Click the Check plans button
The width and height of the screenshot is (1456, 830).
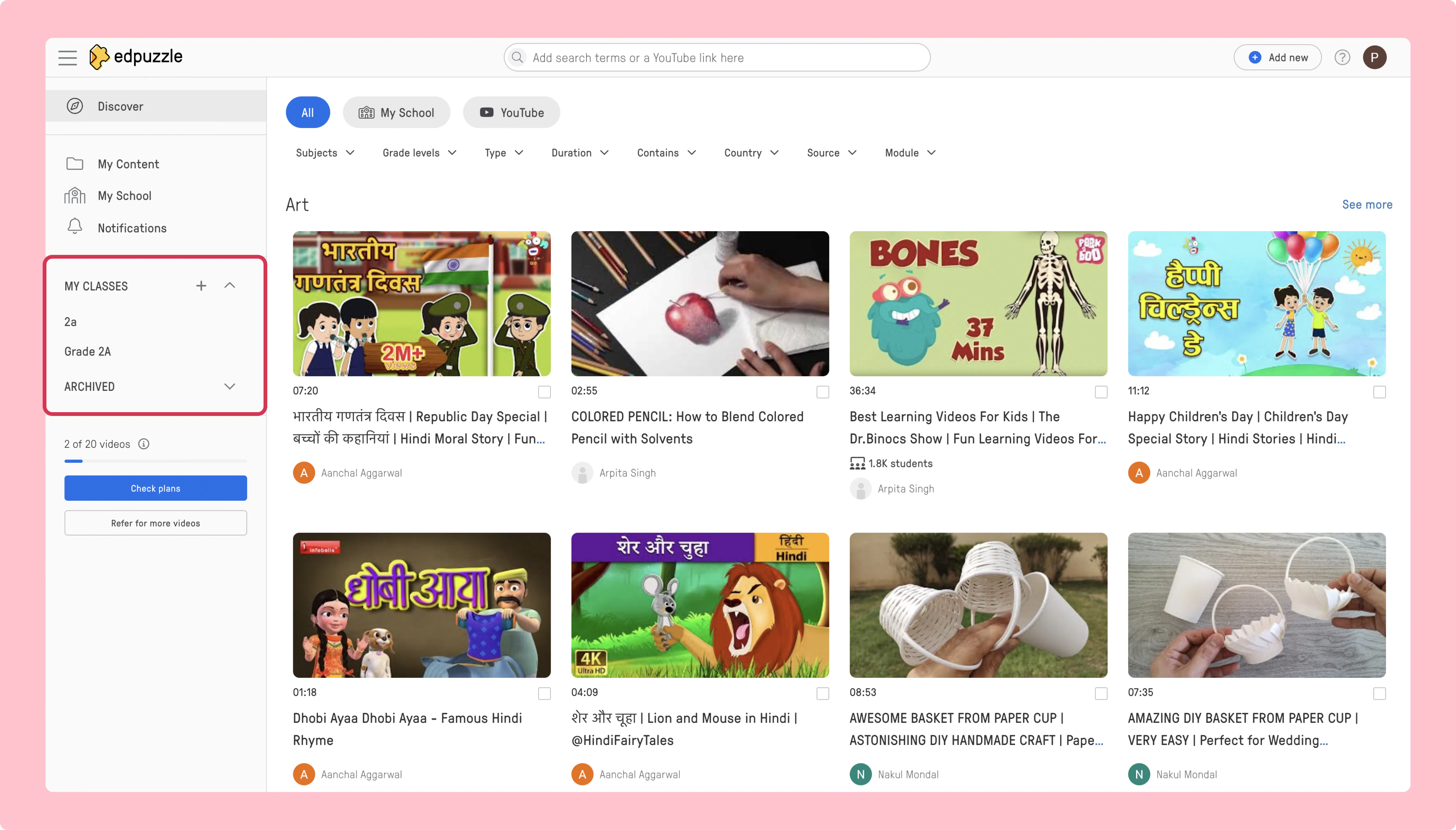(x=156, y=488)
